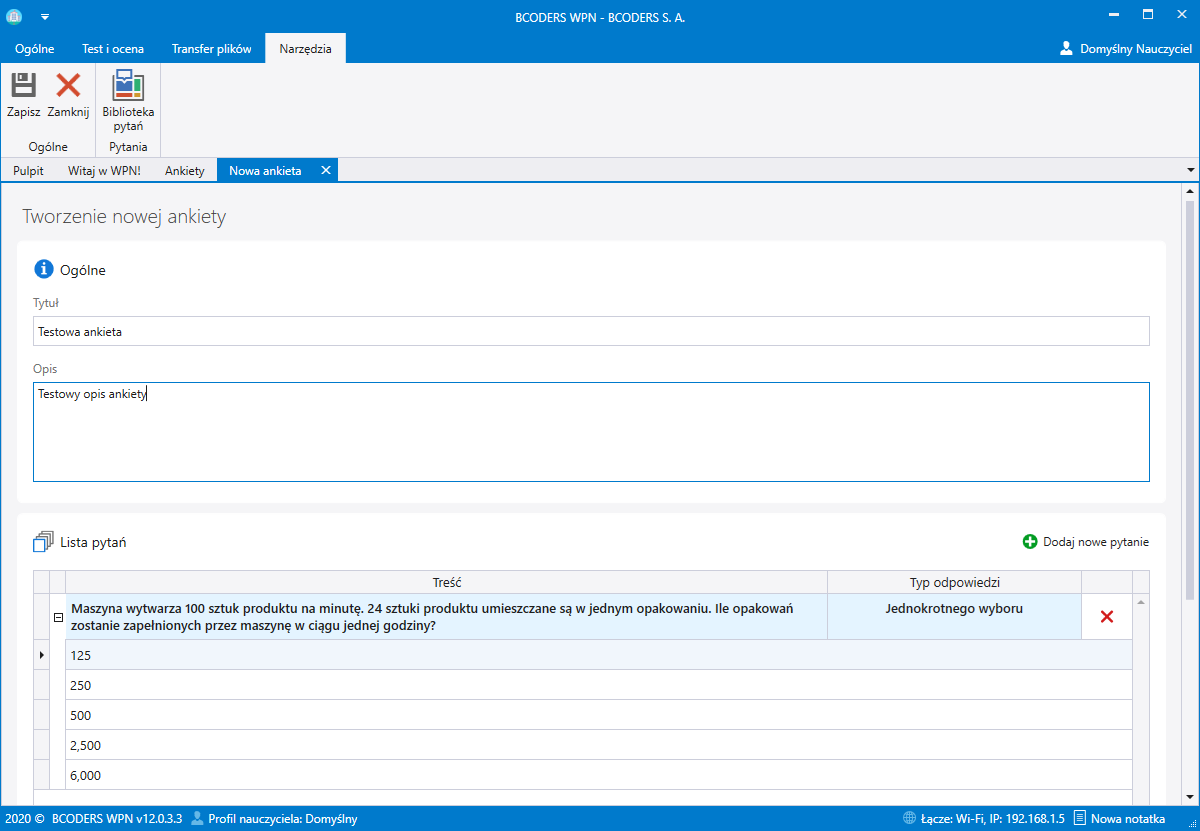The width and height of the screenshot is (1200, 831).
Task: Click the Opis description text area
Action: pos(591,432)
